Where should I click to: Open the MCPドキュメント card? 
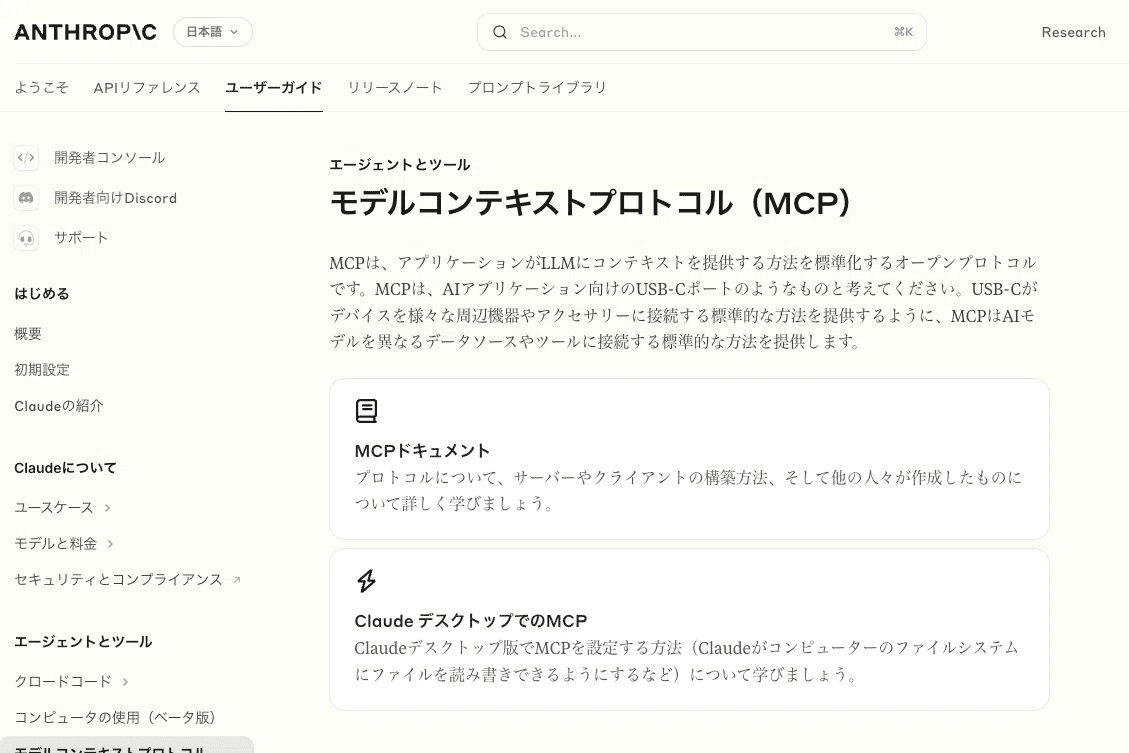pos(689,459)
